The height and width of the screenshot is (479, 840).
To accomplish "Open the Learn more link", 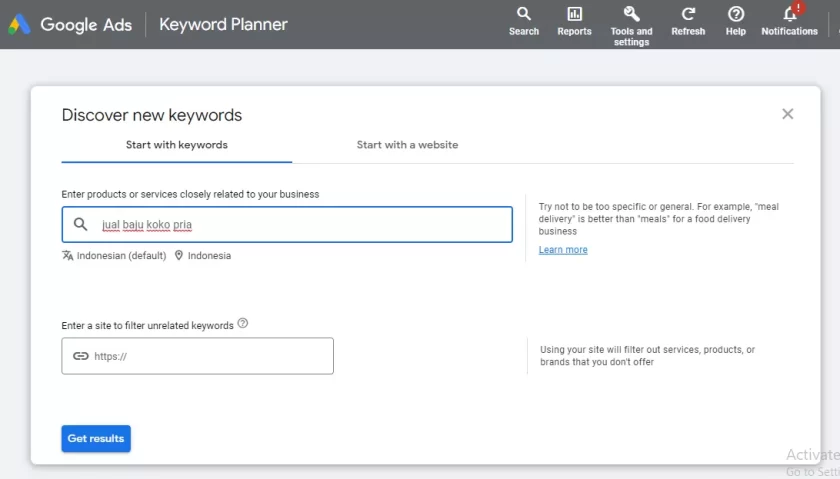I will tap(562, 250).
